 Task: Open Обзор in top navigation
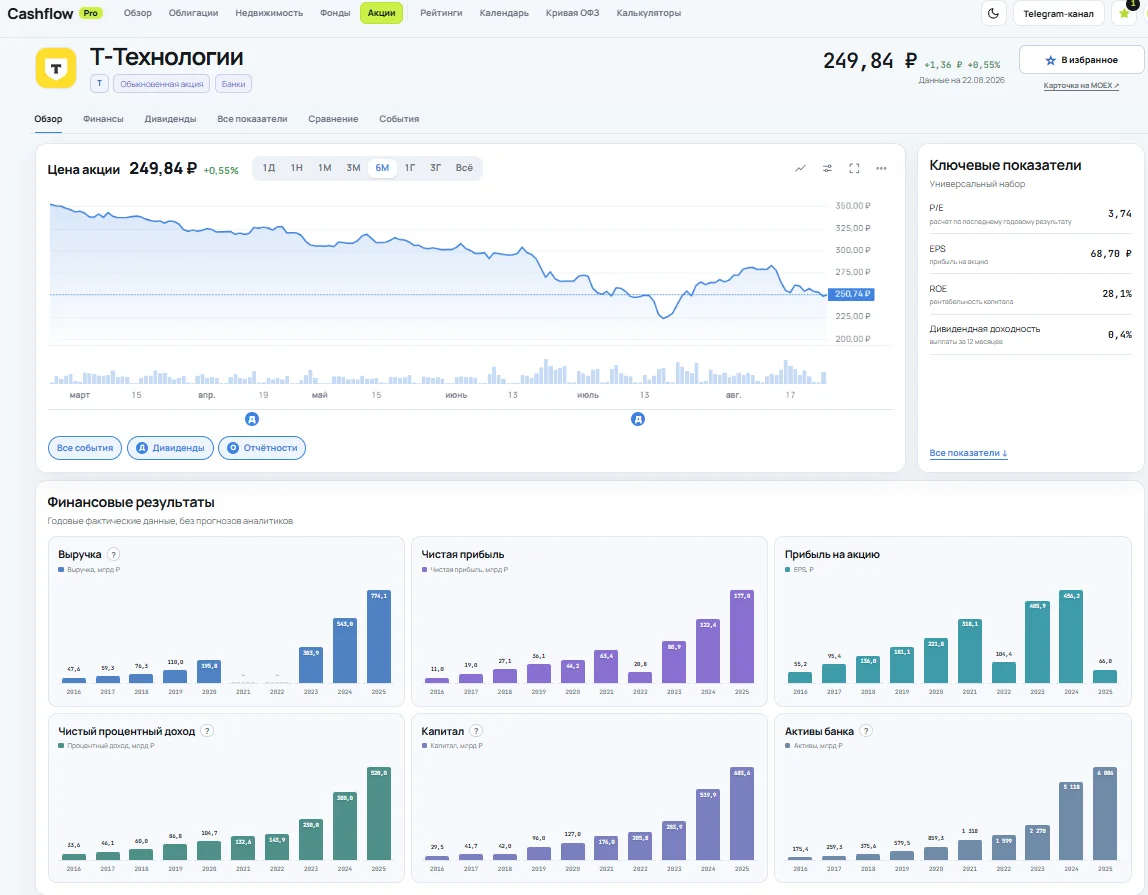click(138, 13)
